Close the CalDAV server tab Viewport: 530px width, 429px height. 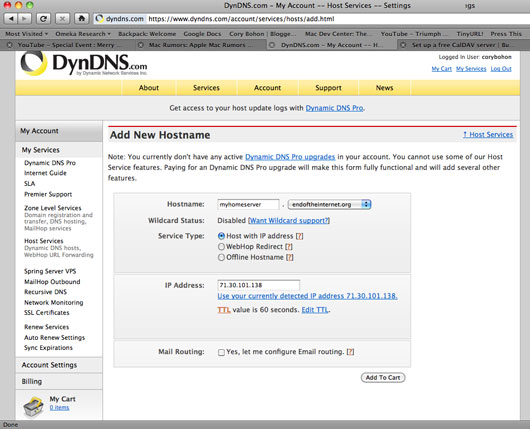(403, 45)
